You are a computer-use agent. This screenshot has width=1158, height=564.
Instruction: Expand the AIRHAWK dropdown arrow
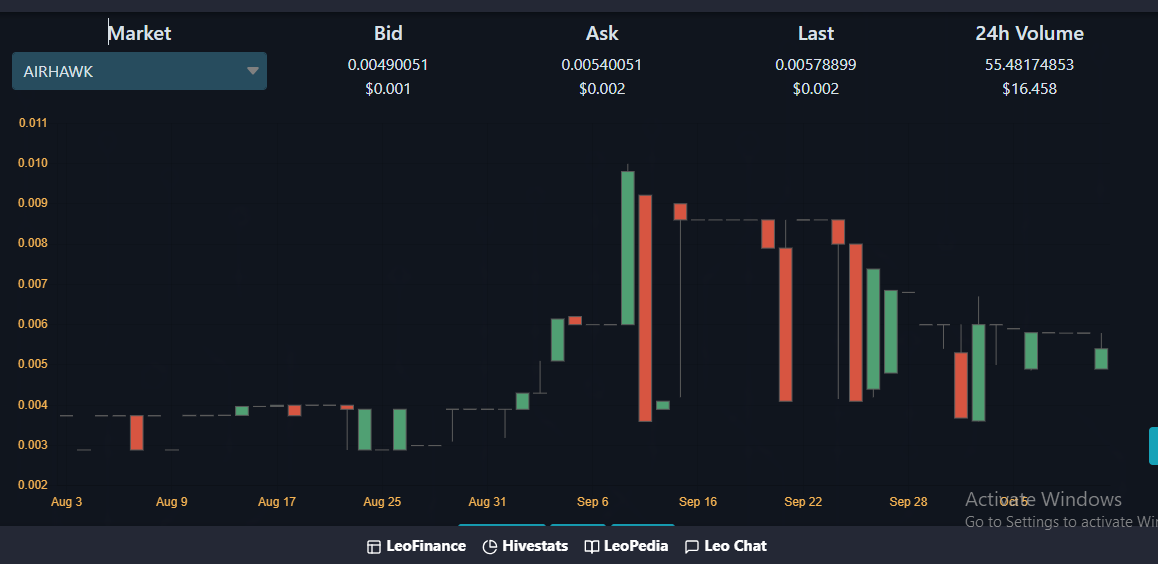click(253, 71)
